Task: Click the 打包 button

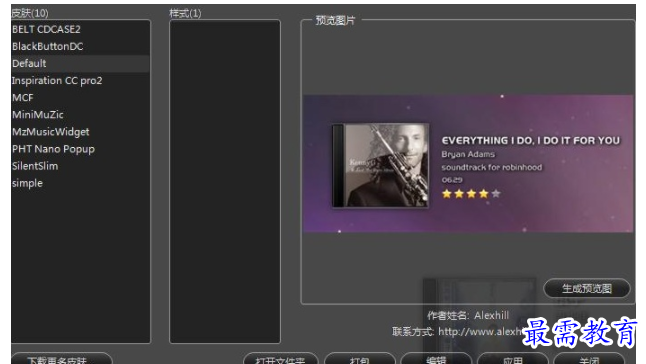Action: (x=359, y=359)
